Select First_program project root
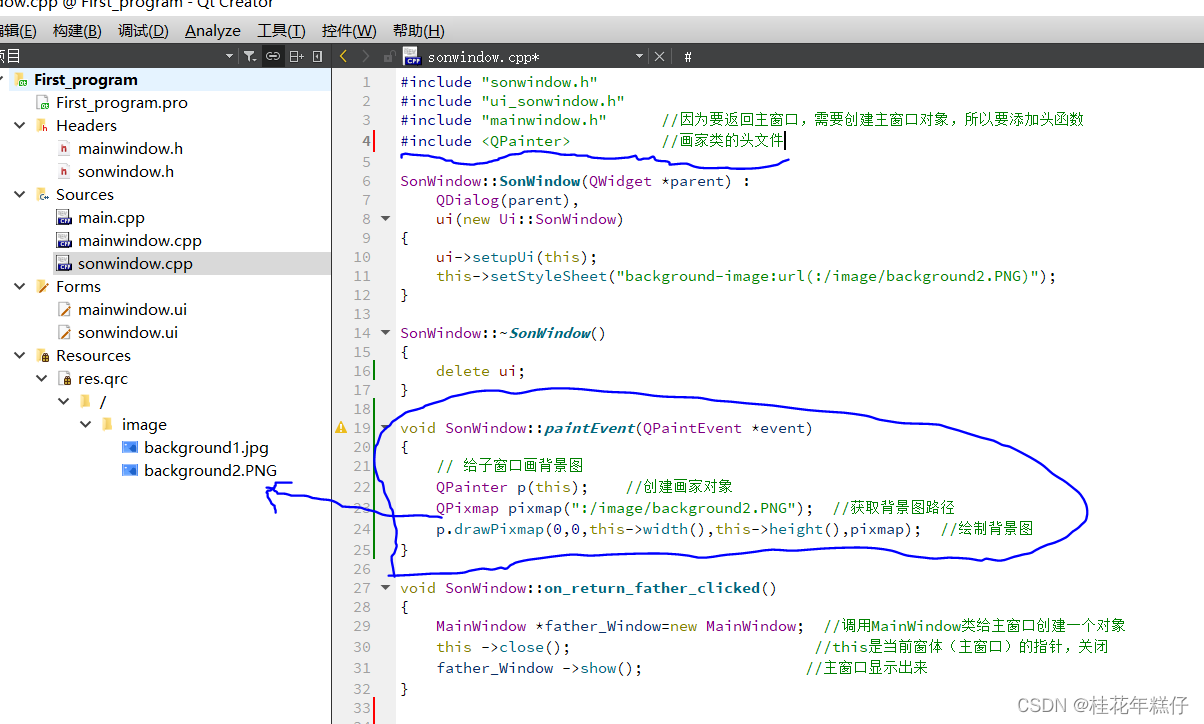Screen dimensions: 1204x724 (x=86, y=80)
